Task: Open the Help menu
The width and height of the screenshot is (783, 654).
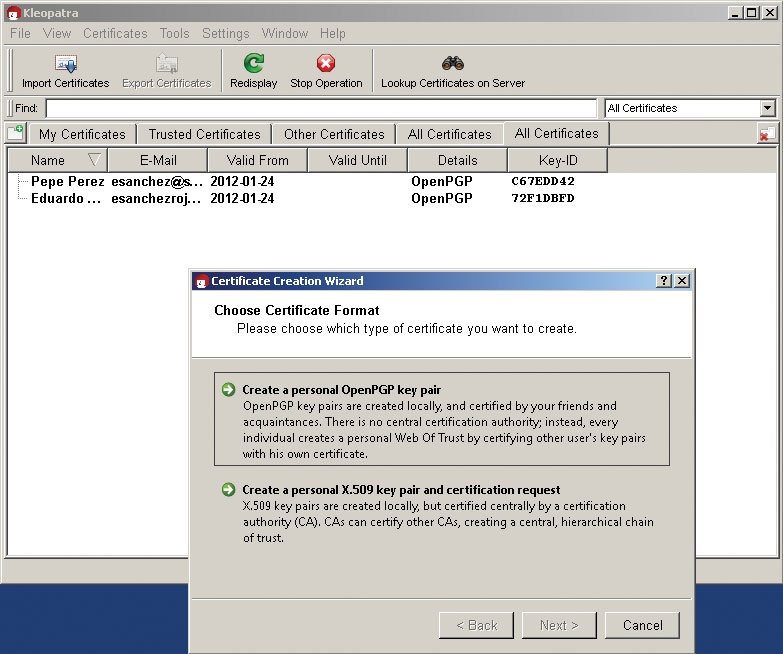Action: [333, 33]
